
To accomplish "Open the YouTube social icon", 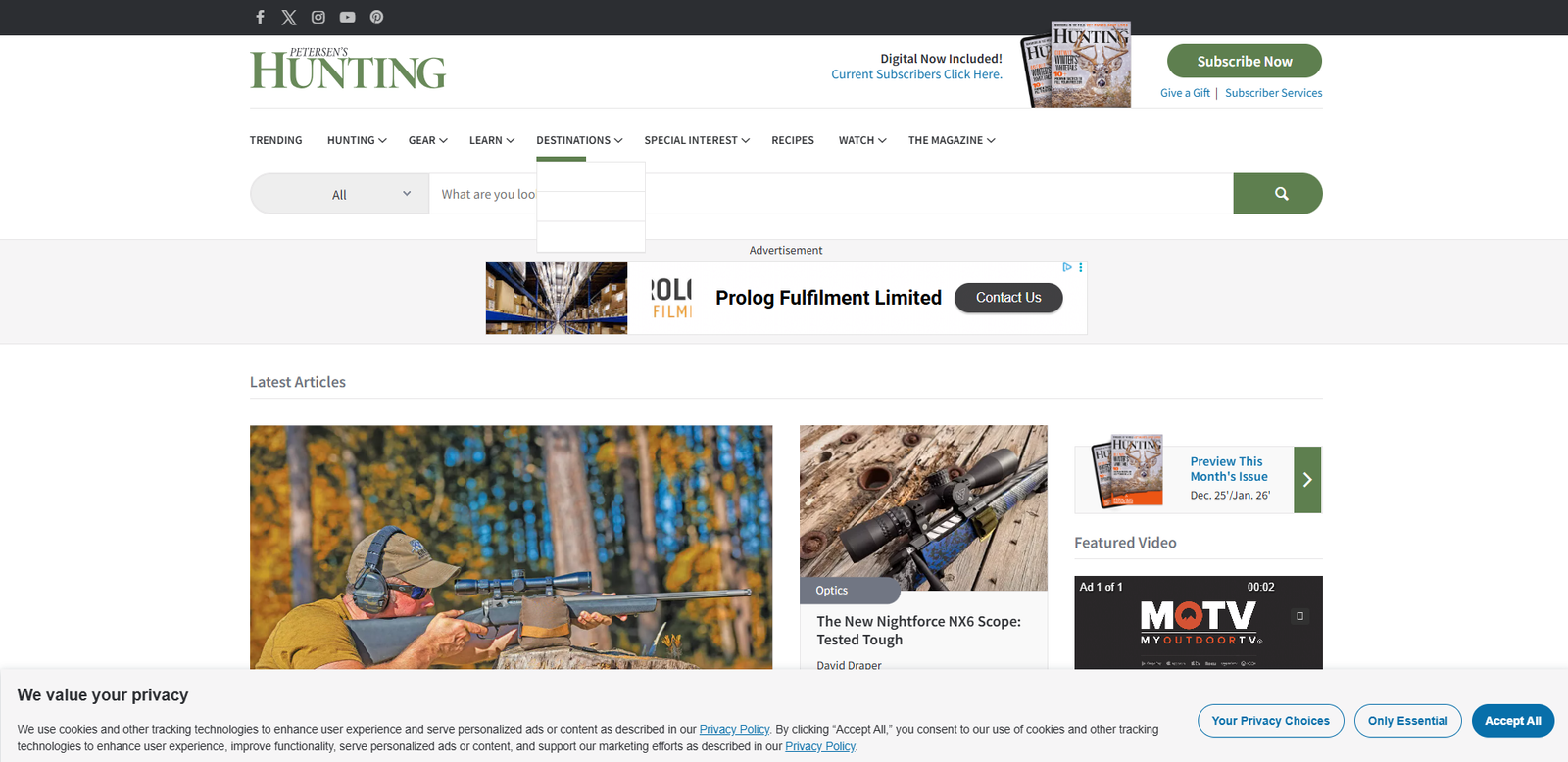I will click(348, 17).
